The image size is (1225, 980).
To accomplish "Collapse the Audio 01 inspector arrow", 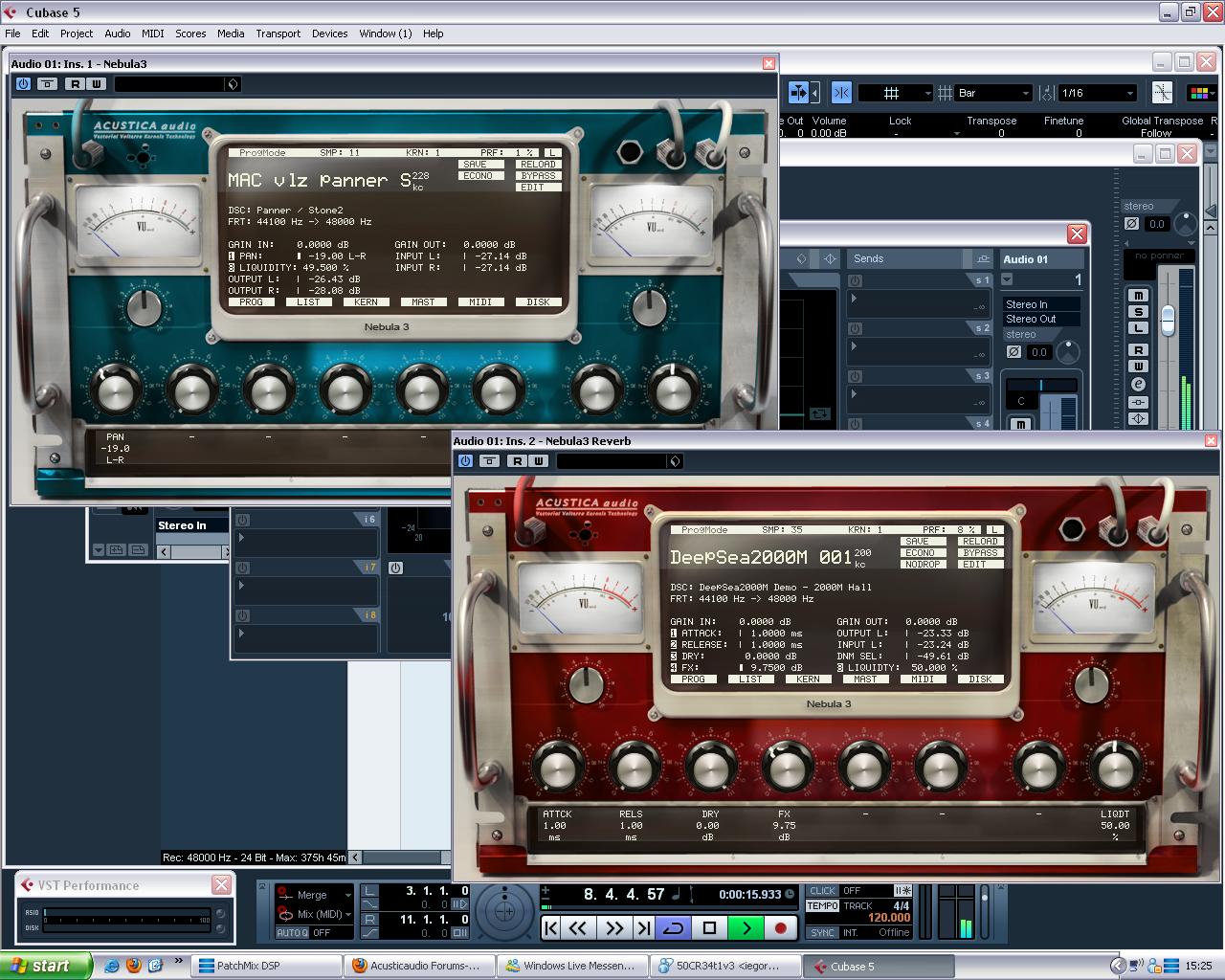I will (1007, 279).
